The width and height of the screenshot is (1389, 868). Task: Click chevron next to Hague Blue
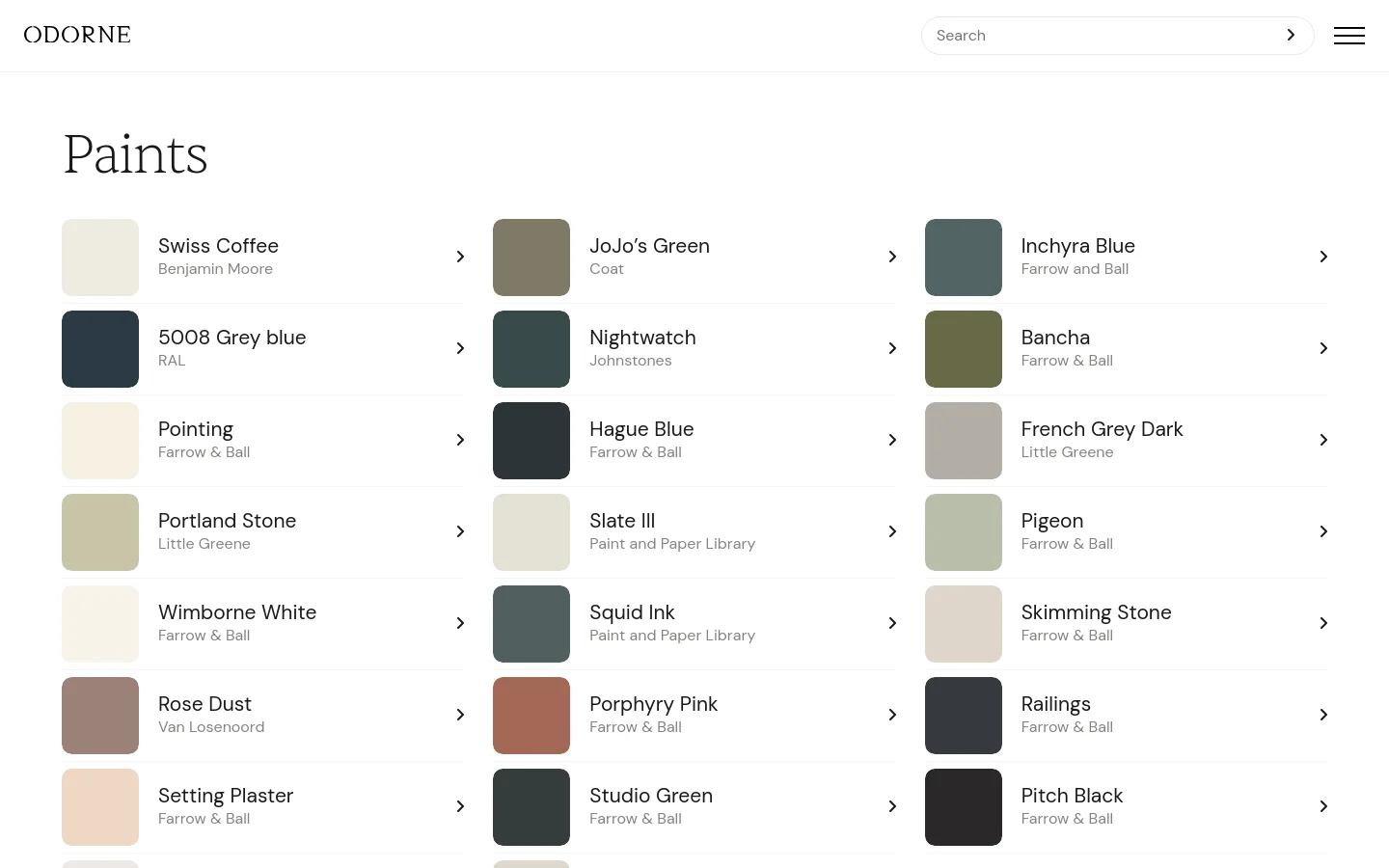tap(892, 440)
